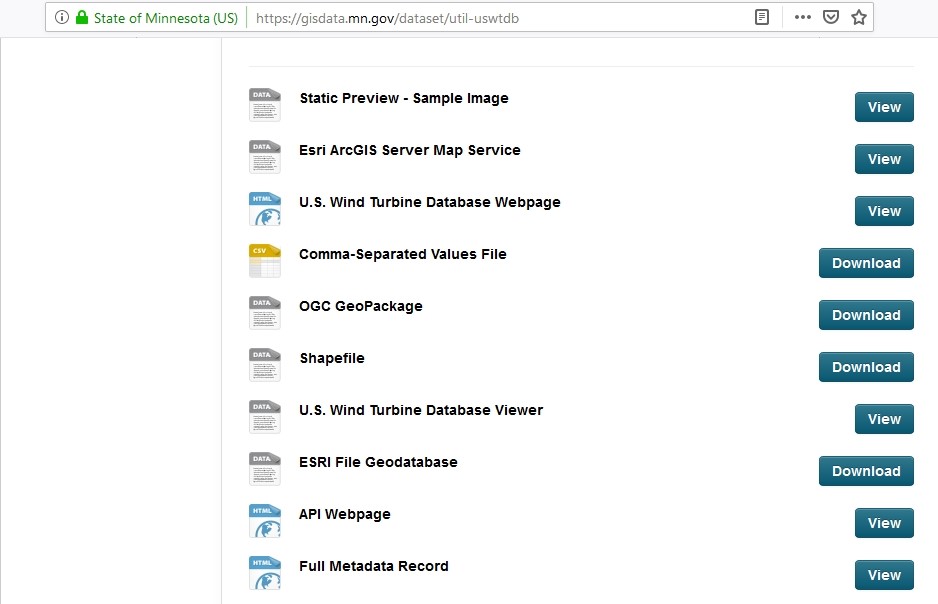Click the API Webpage HTML icon
This screenshot has width=938, height=604.
264,521
